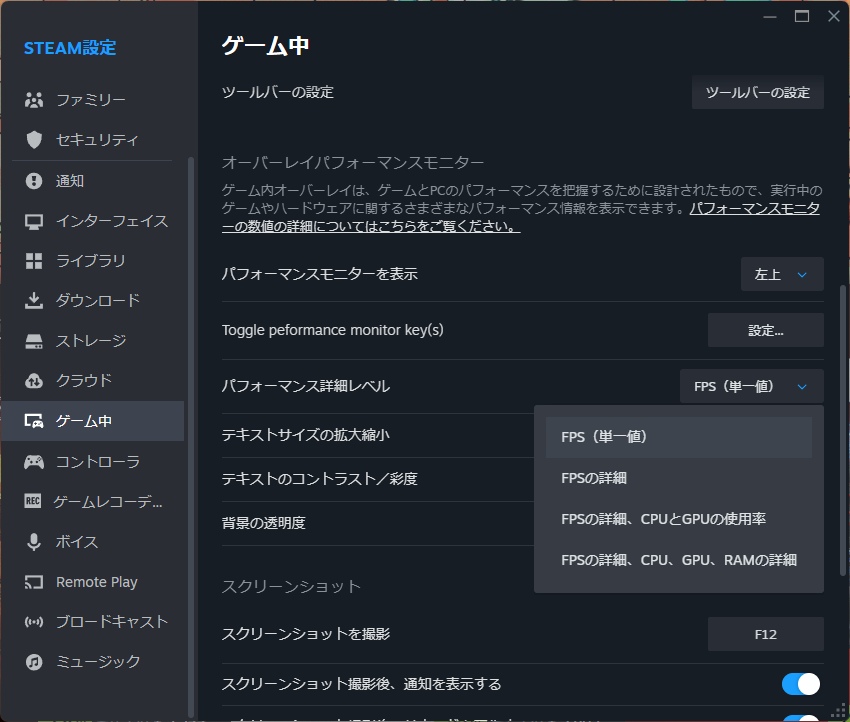Click the Remote Play cast icon
Image resolution: width=850 pixels, height=722 pixels.
tap(34, 582)
